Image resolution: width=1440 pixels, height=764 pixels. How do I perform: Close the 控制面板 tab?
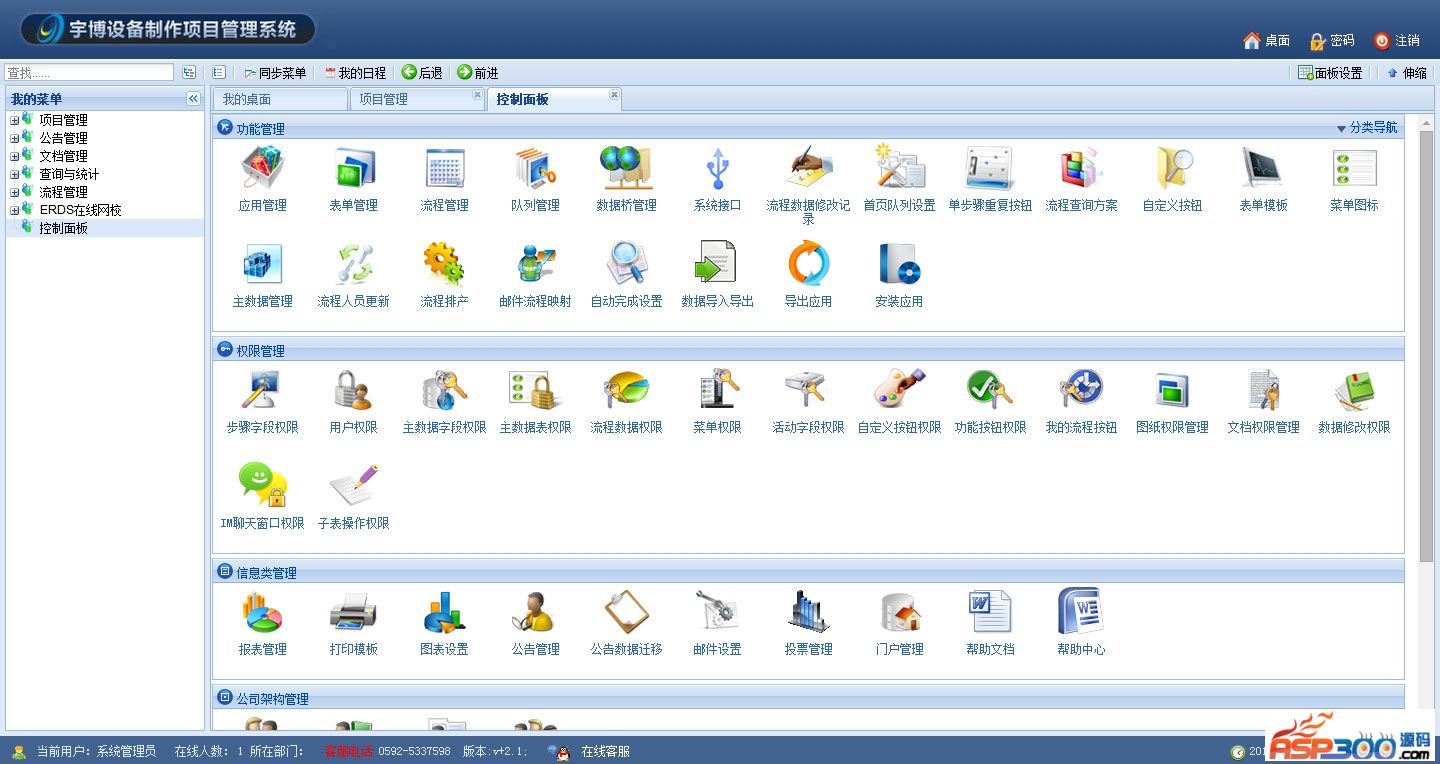(614, 95)
